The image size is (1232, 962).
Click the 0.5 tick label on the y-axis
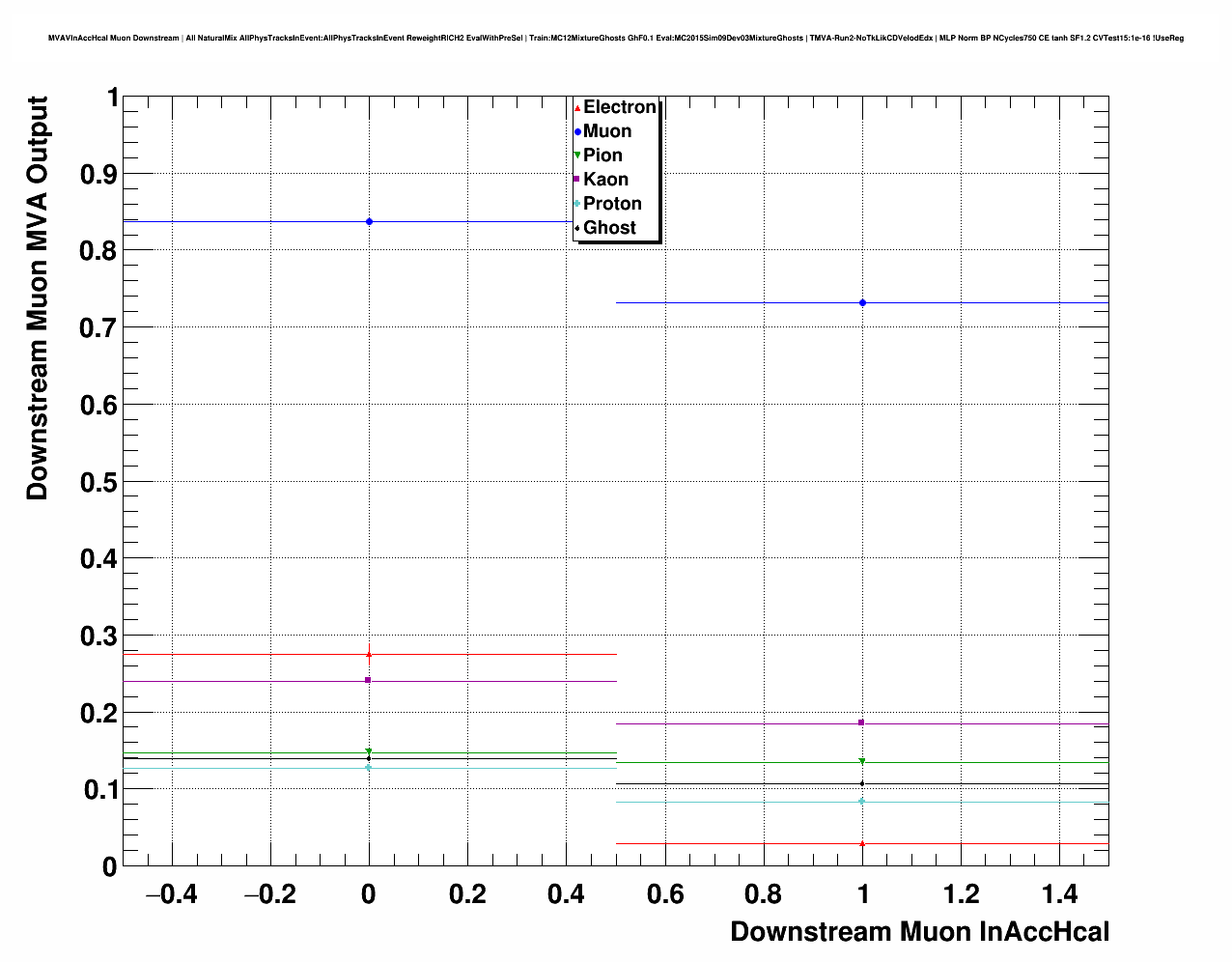coord(98,482)
